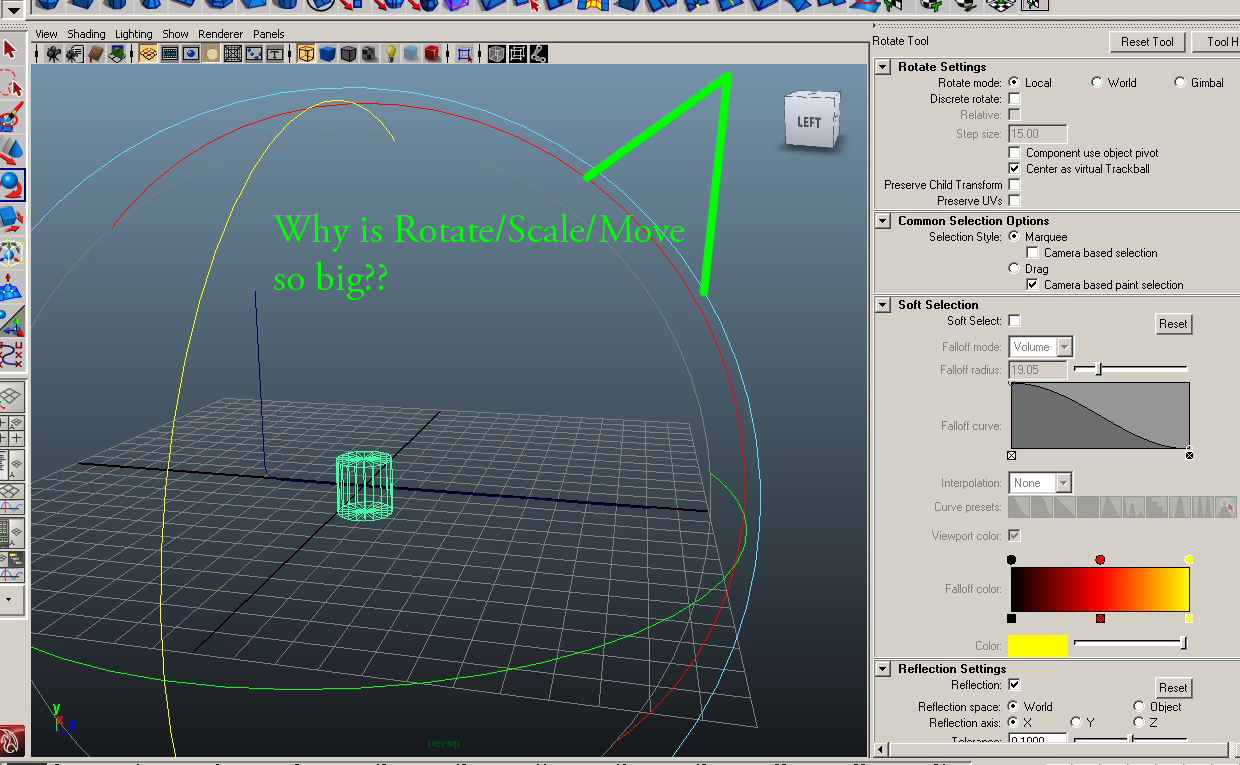Collapse the Reflection Settings section
This screenshot has width=1240, height=765.
pyautogui.click(x=883, y=669)
